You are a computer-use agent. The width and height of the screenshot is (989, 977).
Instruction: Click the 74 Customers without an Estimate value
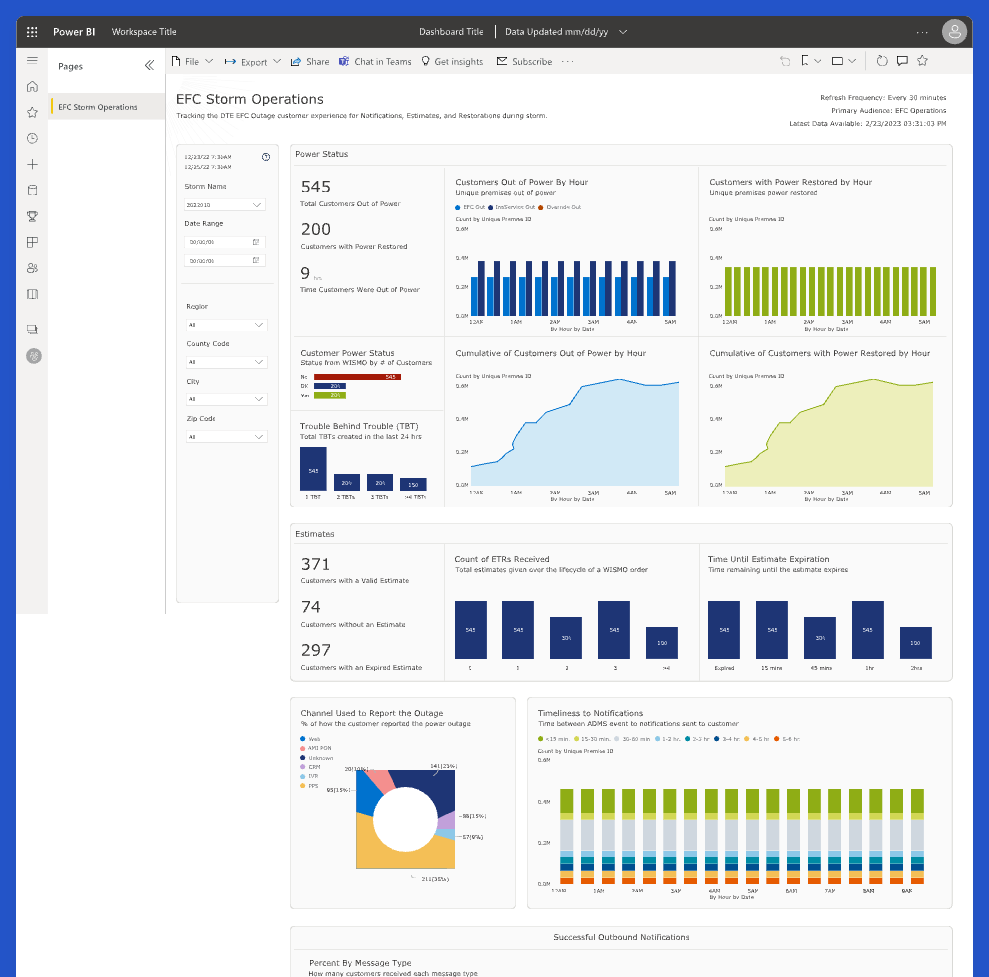pyautogui.click(x=310, y=607)
